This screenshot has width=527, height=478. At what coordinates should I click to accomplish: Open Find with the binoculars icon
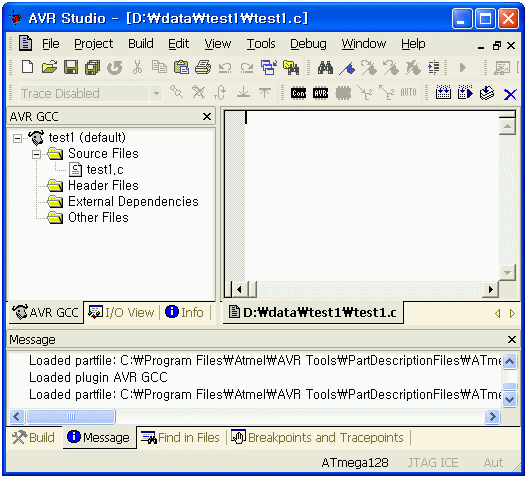click(325, 68)
